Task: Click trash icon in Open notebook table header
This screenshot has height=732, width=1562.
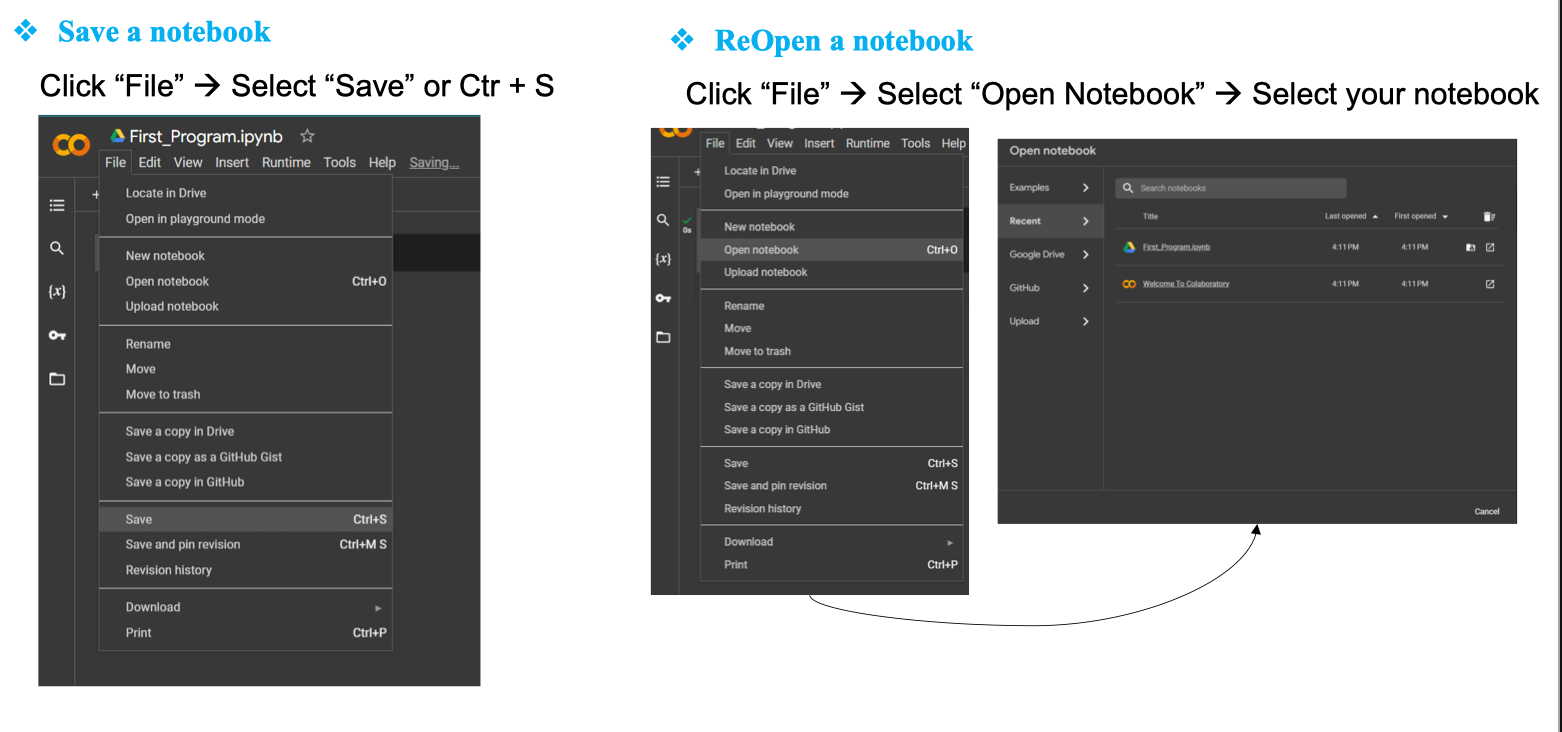Action: [1489, 216]
